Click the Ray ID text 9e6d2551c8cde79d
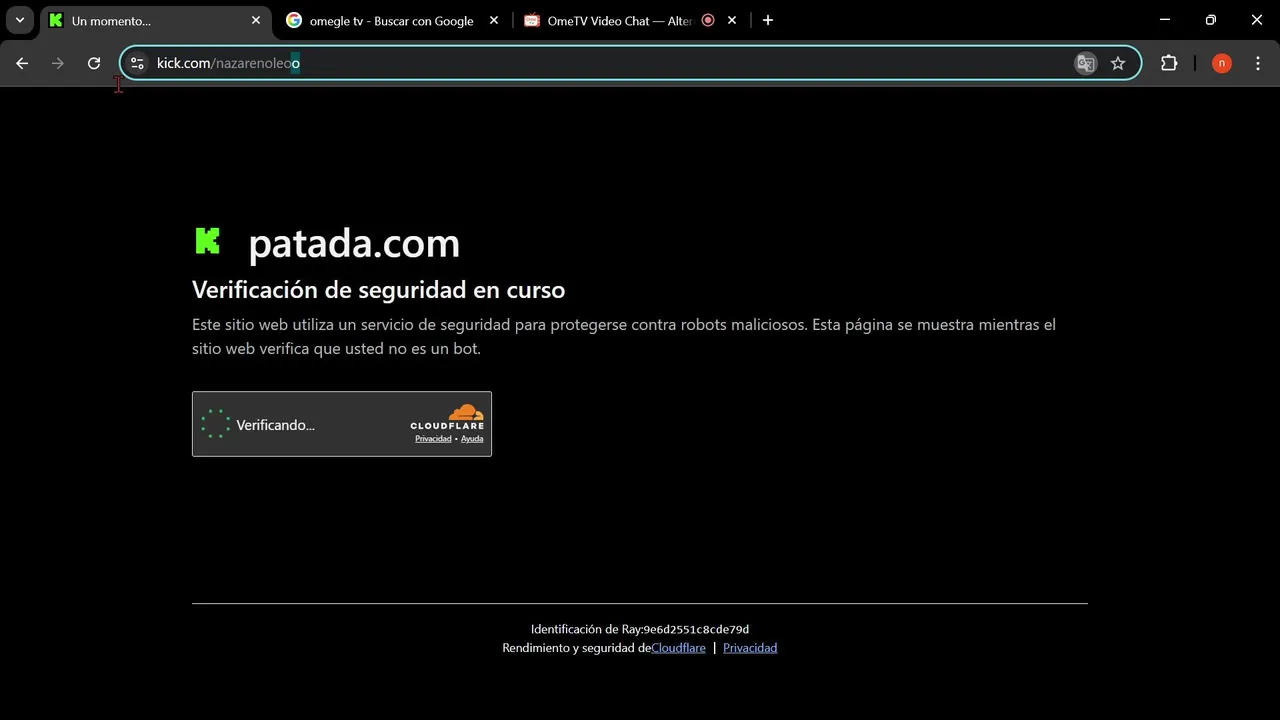Viewport: 1280px width, 720px height. pos(696,629)
